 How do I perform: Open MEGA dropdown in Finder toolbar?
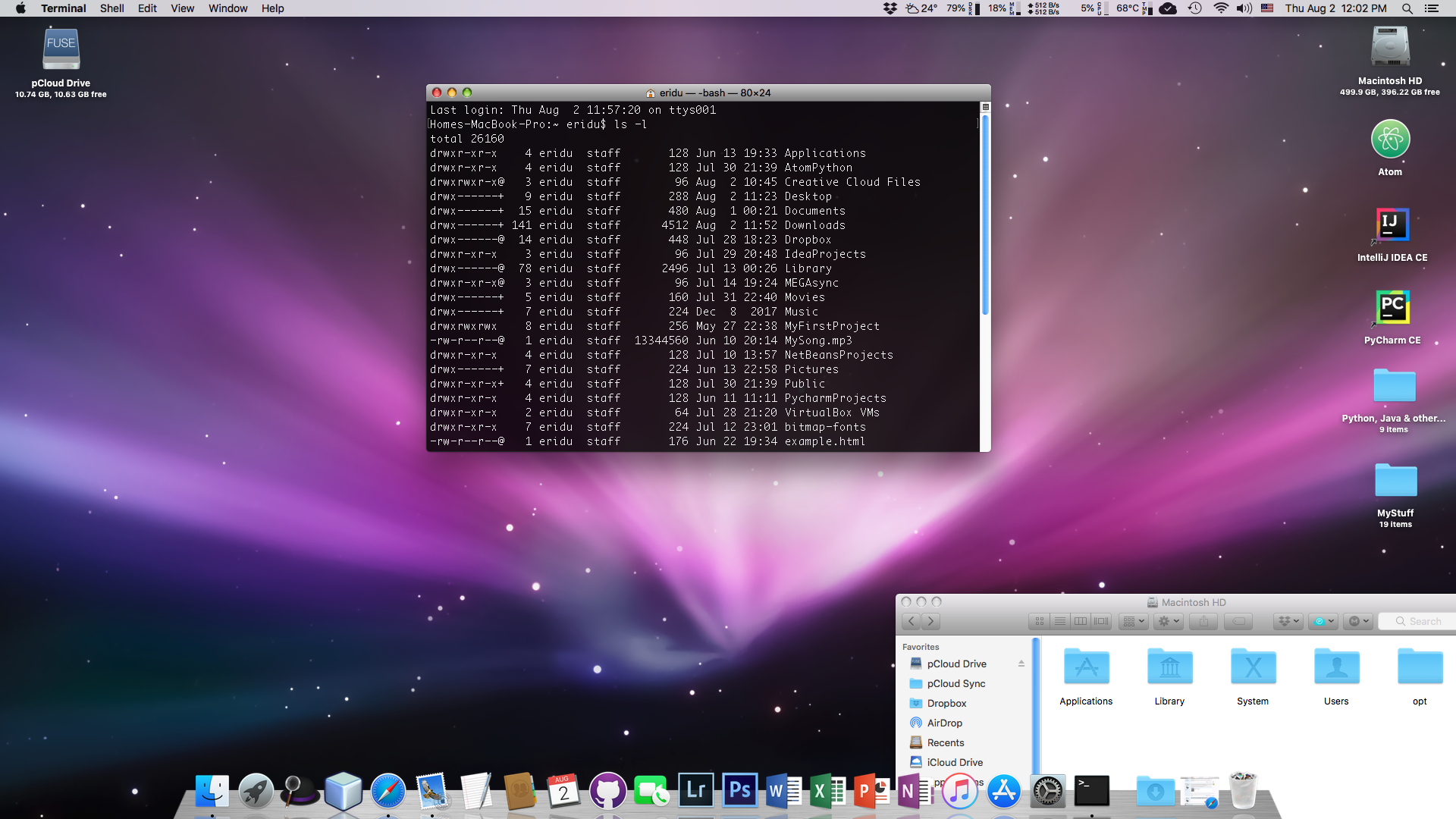(x=1358, y=621)
